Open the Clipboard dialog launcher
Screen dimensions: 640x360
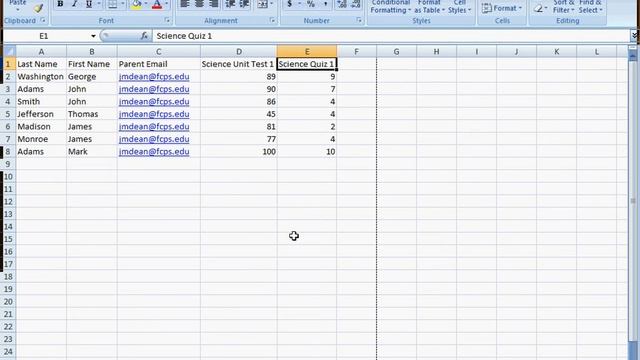43,20
